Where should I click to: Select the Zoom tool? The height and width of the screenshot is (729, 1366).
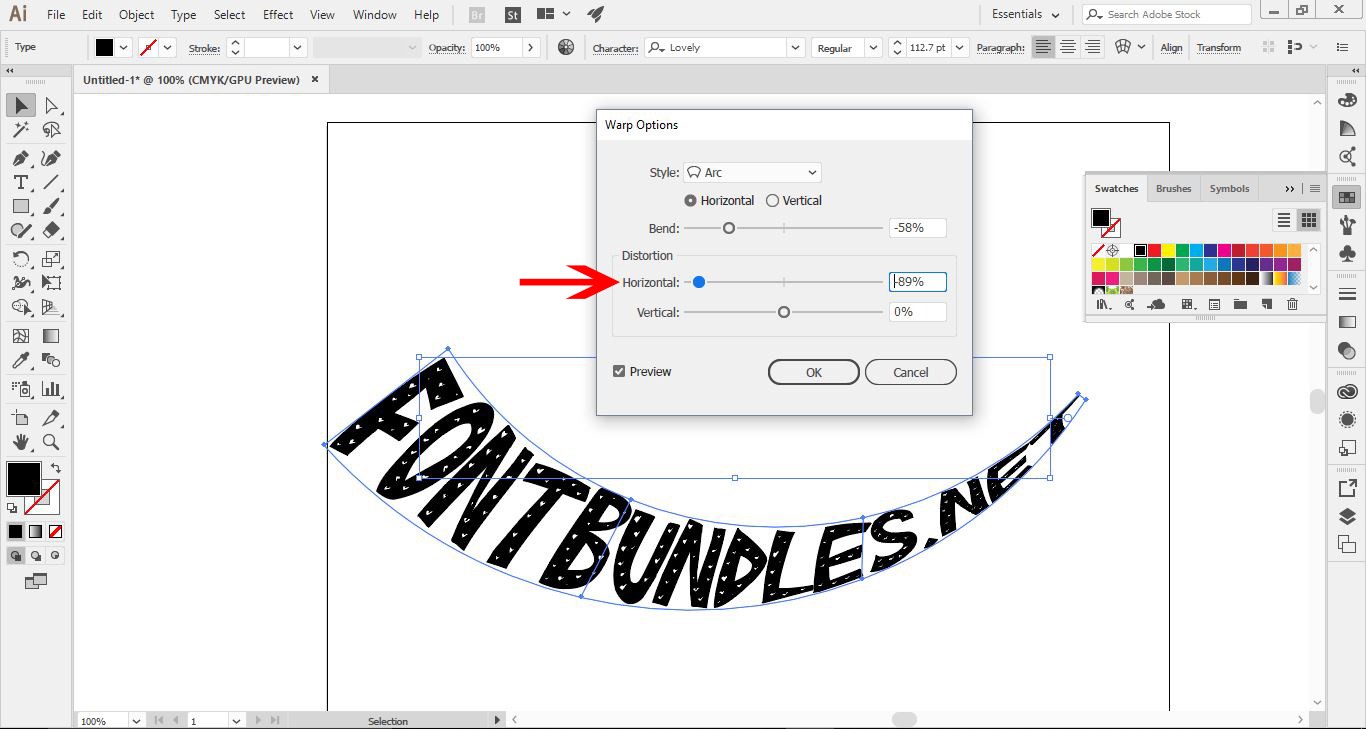[x=52, y=442]
